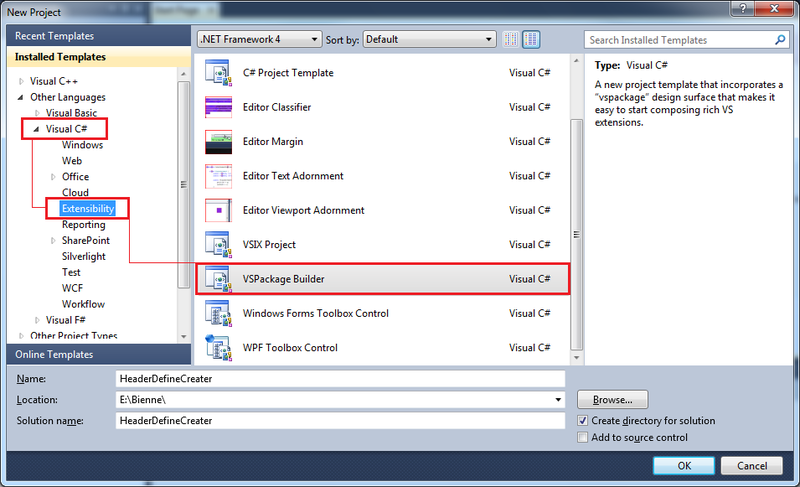The width and height of the screenshot is (800, 487).
Task: Select the VSPackage Builder template row
Action: [x=383, y=279]
